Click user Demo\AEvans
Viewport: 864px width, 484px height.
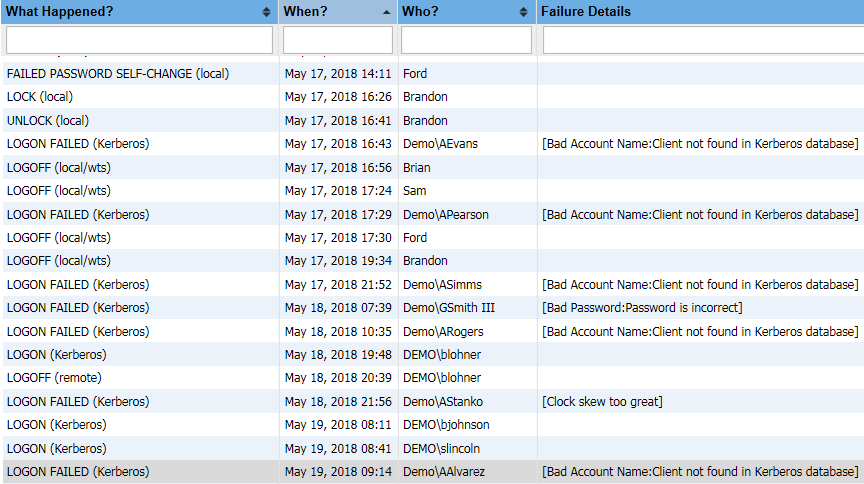440,144
